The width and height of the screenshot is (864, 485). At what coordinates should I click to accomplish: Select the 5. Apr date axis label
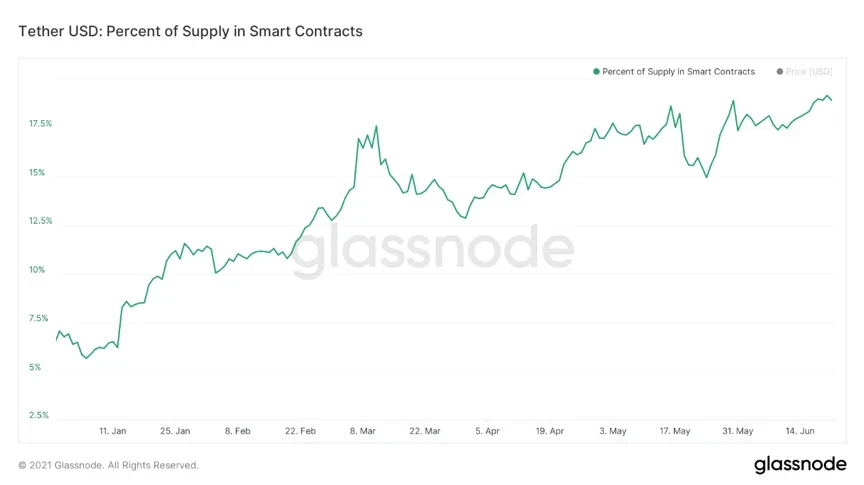pos(487,431)
